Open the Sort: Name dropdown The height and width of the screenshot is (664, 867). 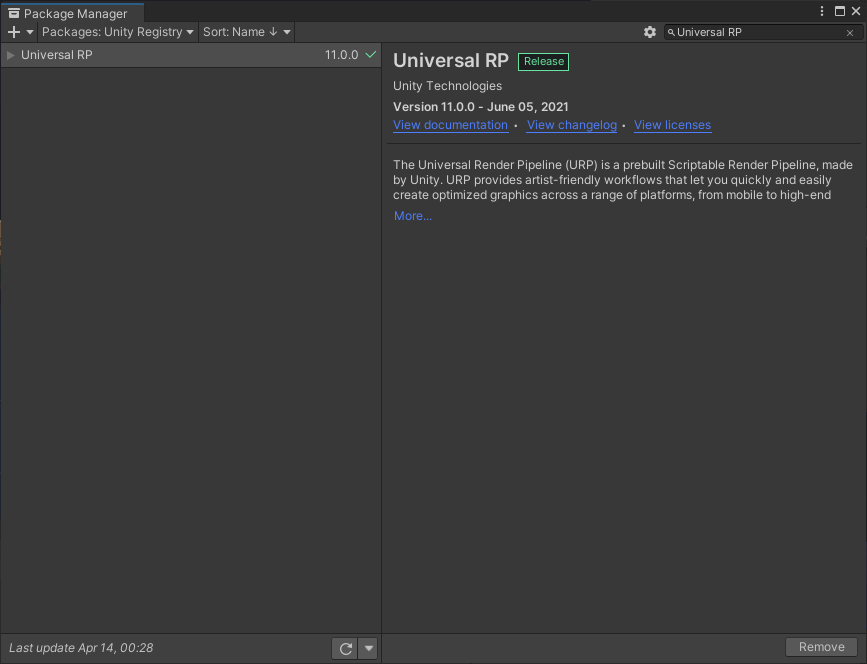tap(247, 32)
